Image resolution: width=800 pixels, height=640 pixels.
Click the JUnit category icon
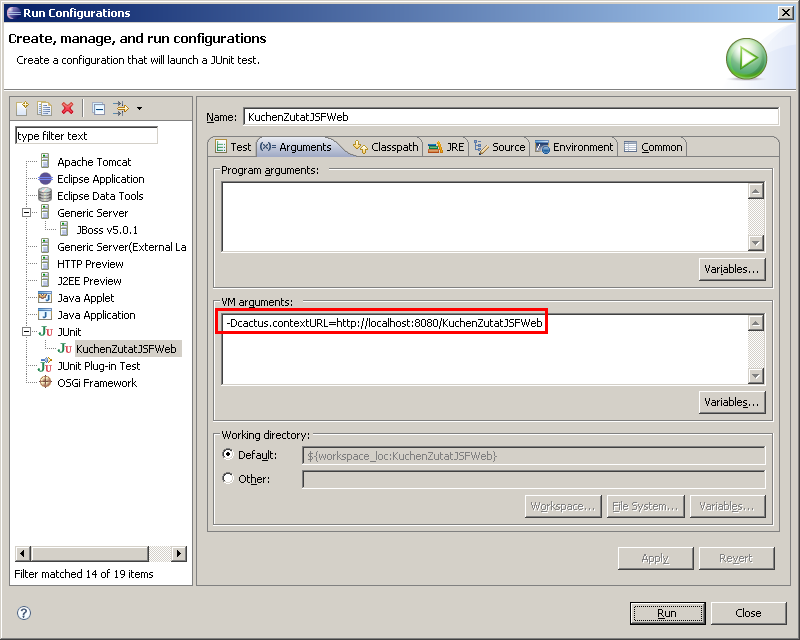tap(45, 332)
